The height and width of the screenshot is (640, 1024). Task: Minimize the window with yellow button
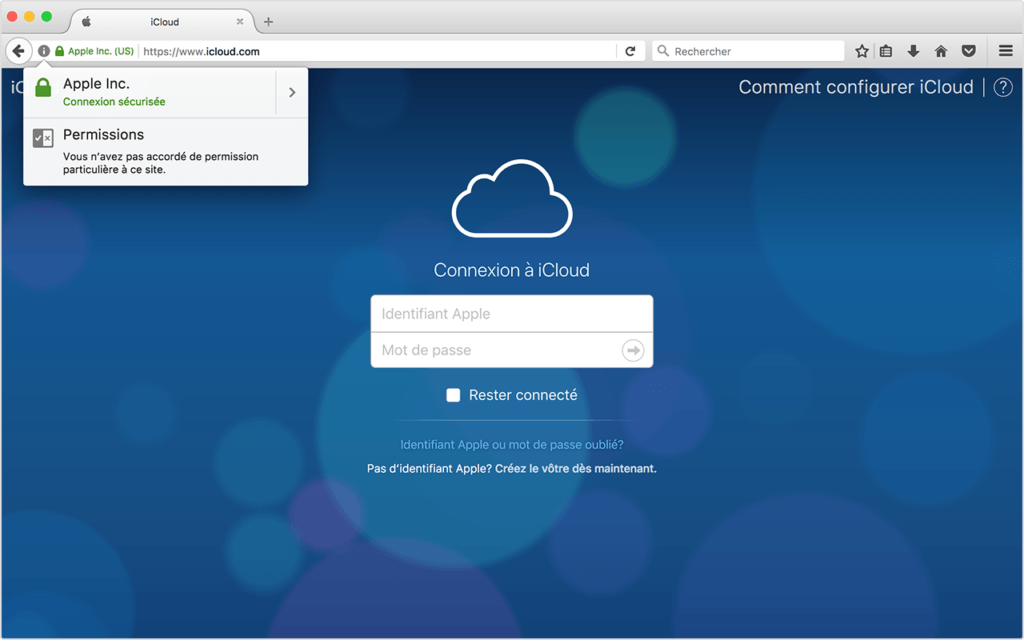[x=29, y=16]
